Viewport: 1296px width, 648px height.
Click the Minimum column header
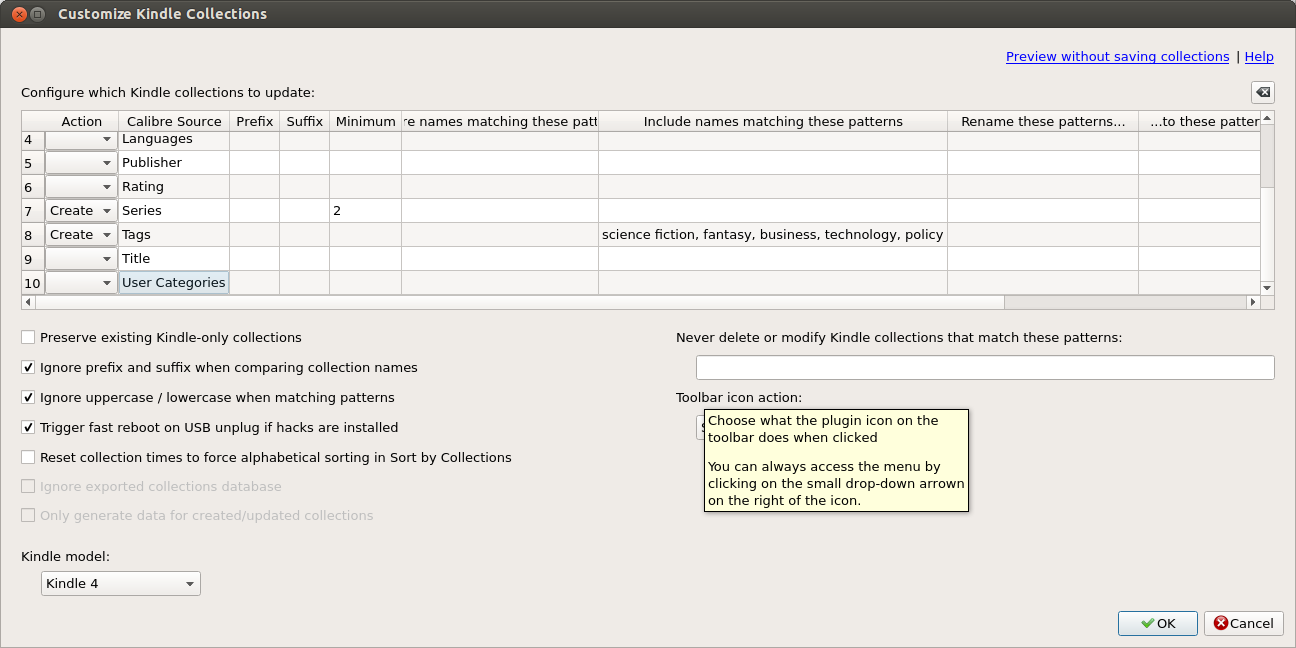[x=365, y=122]
